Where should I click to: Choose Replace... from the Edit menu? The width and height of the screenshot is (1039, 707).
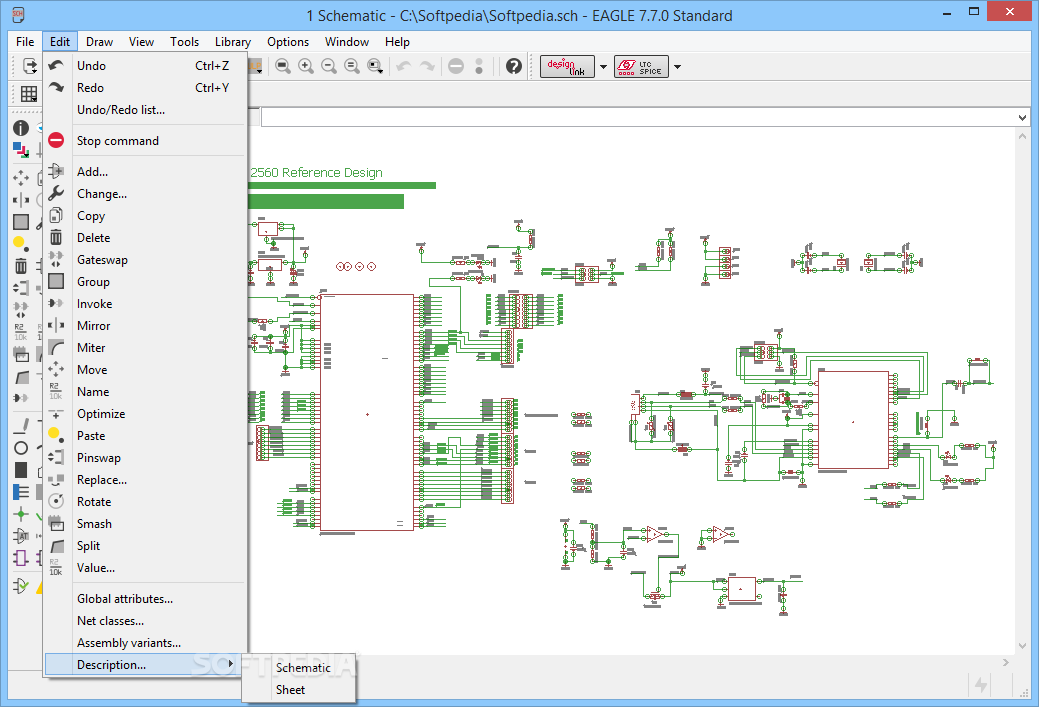(x=145, y=480)
